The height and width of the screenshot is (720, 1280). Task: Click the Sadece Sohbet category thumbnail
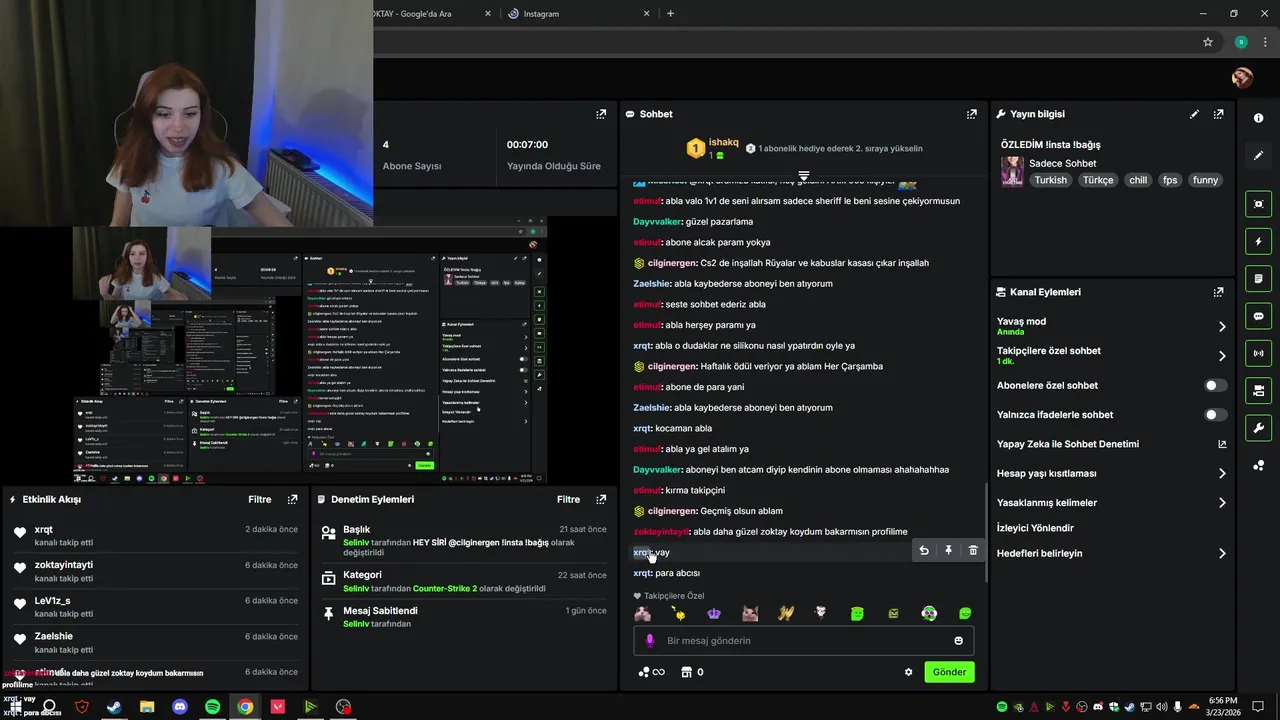[x=1013, y=171]
